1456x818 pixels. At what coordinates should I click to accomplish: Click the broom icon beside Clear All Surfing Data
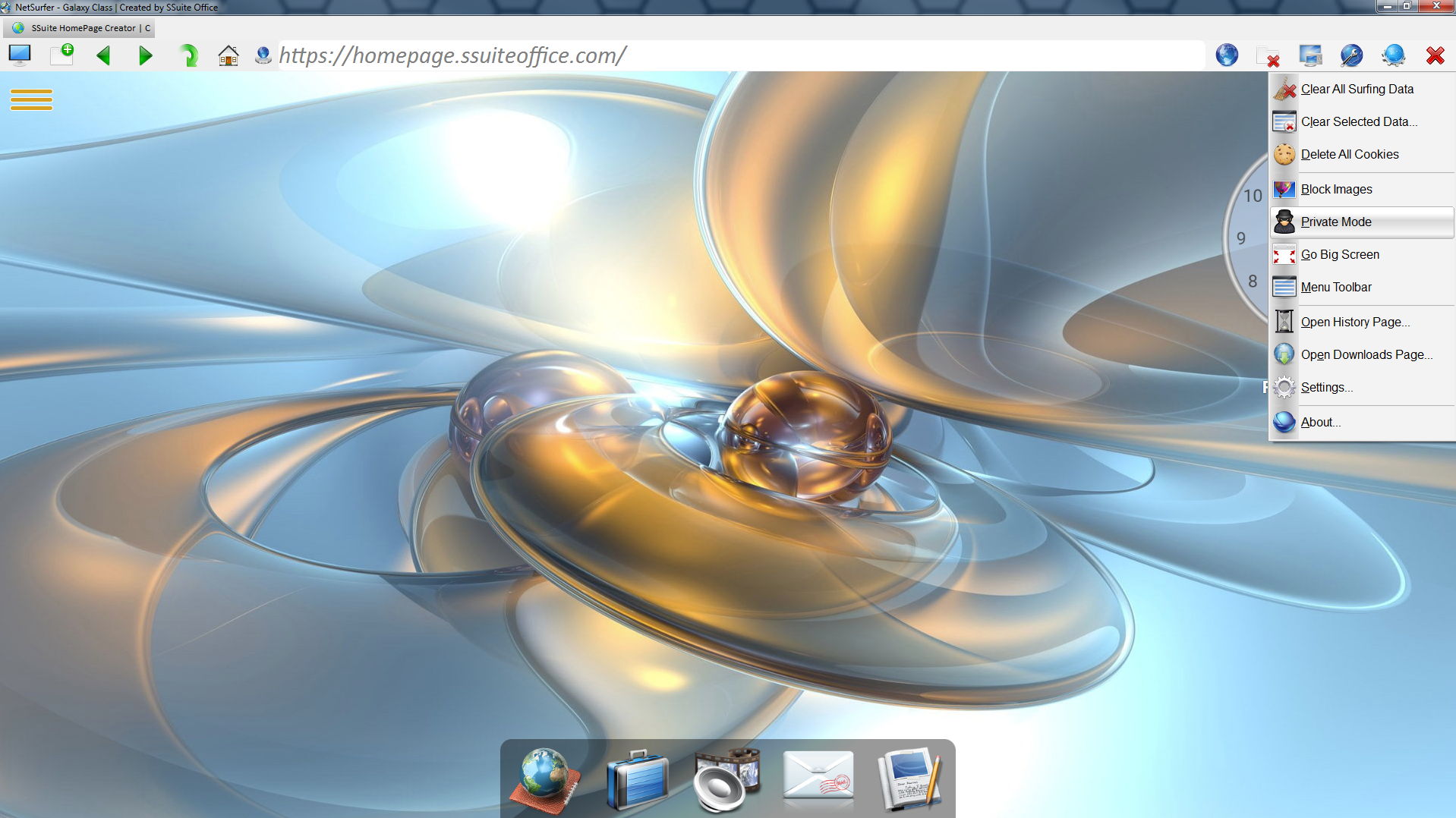point(1284,89)
